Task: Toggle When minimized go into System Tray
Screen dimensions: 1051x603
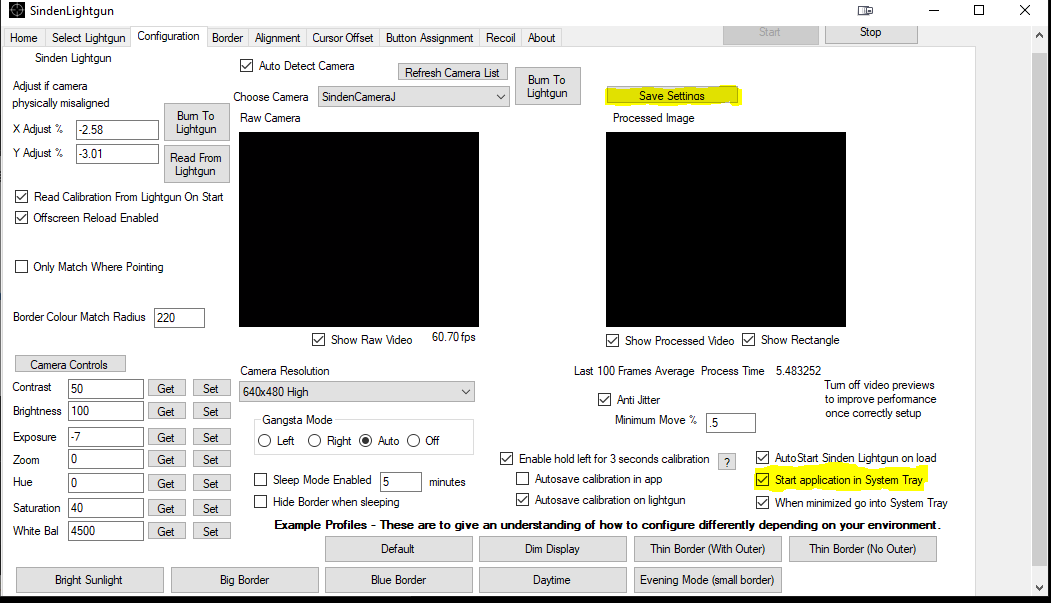Action: pos(763,502)
